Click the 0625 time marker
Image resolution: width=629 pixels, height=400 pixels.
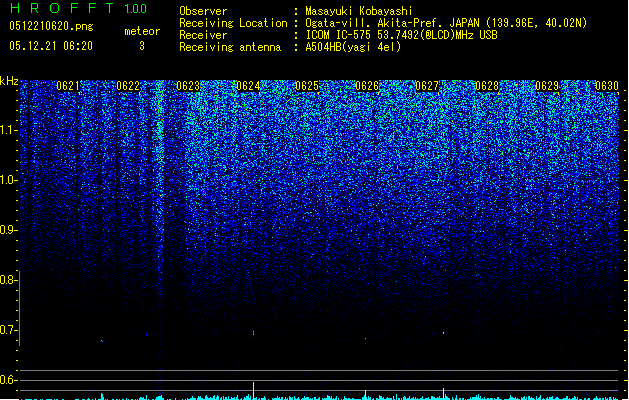coord(307,86)
